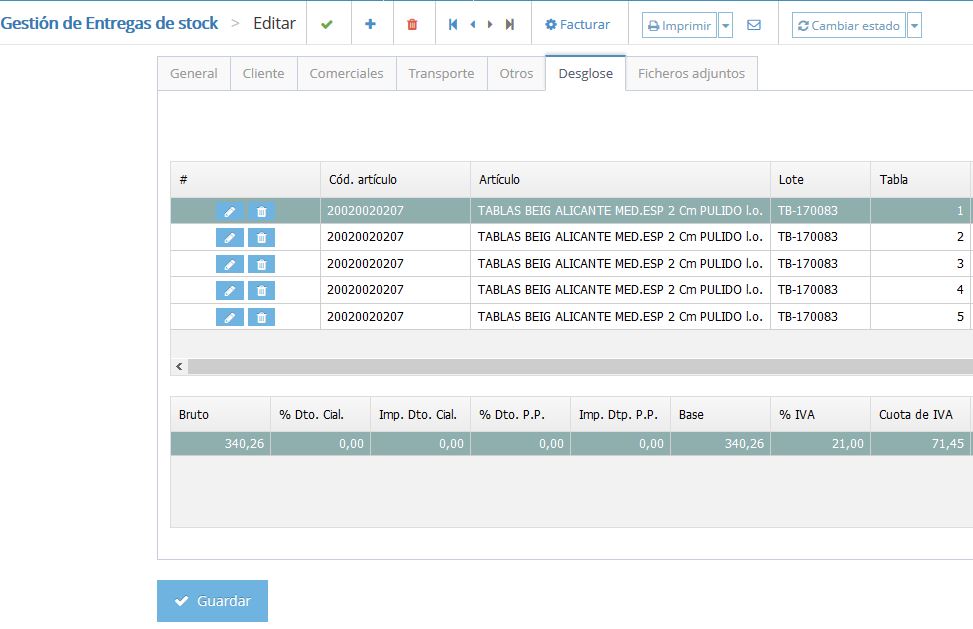Open the Transporte tab
The image size is (973, 629).
[x=441, y=73]
